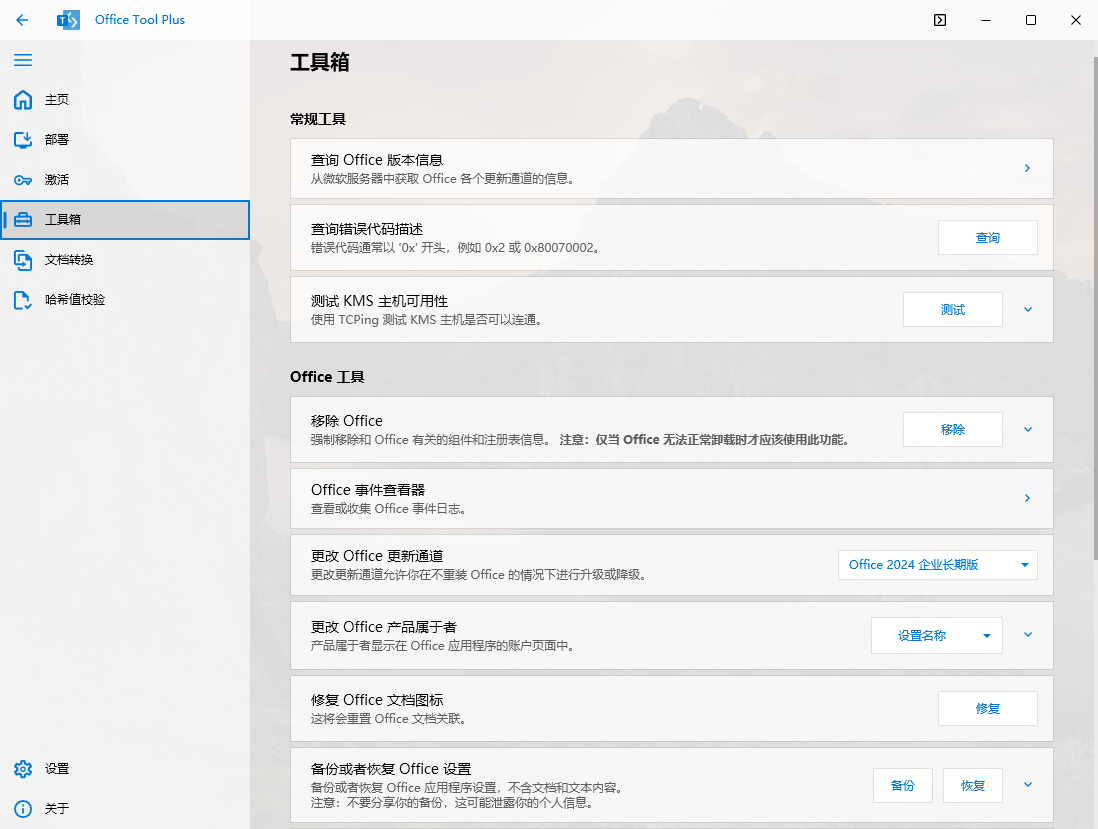Click the 哈希值校验 icon in sidebar

[x=23, y=300]
